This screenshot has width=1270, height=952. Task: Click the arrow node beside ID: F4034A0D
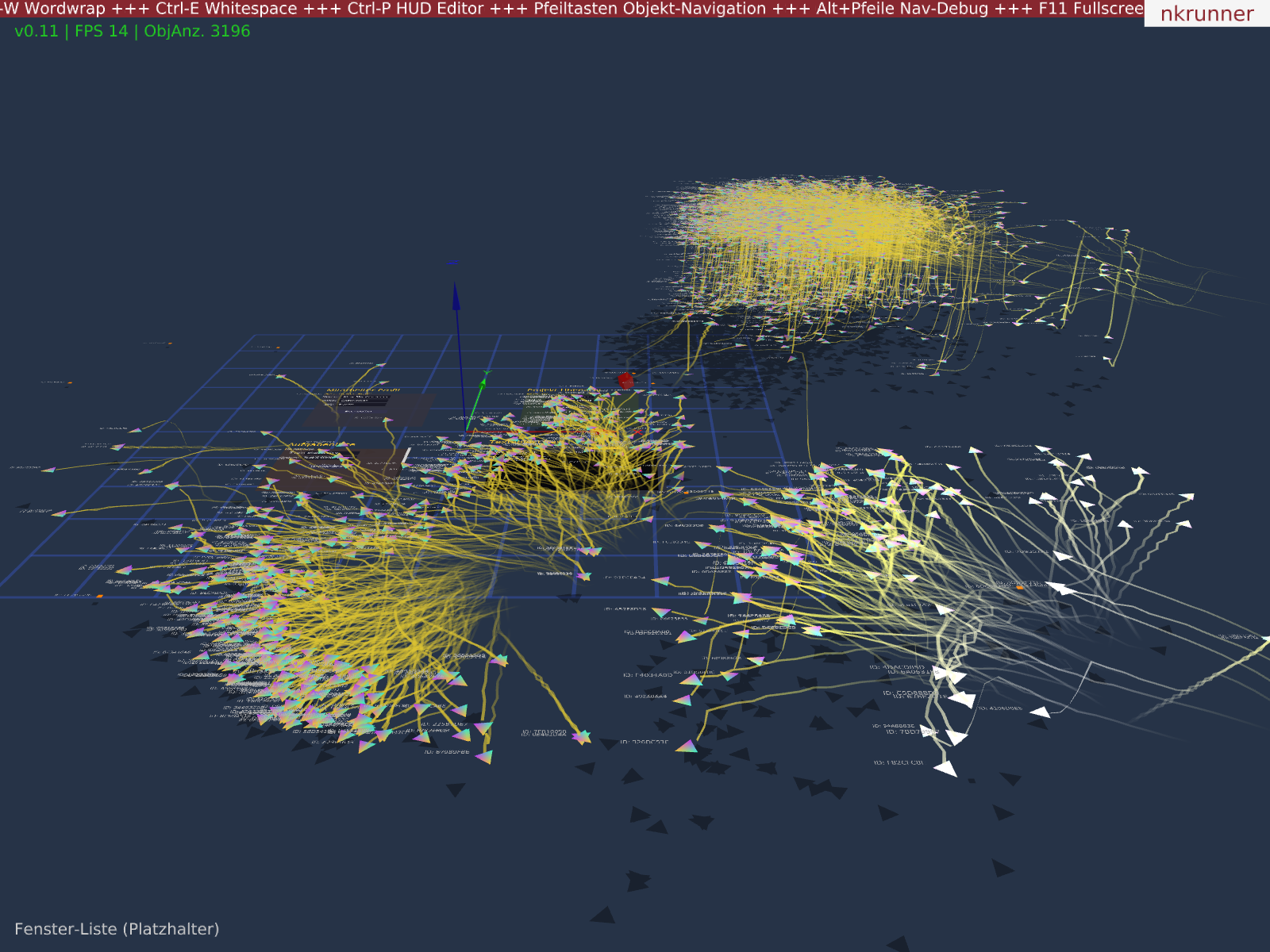[x=691, y=679]
